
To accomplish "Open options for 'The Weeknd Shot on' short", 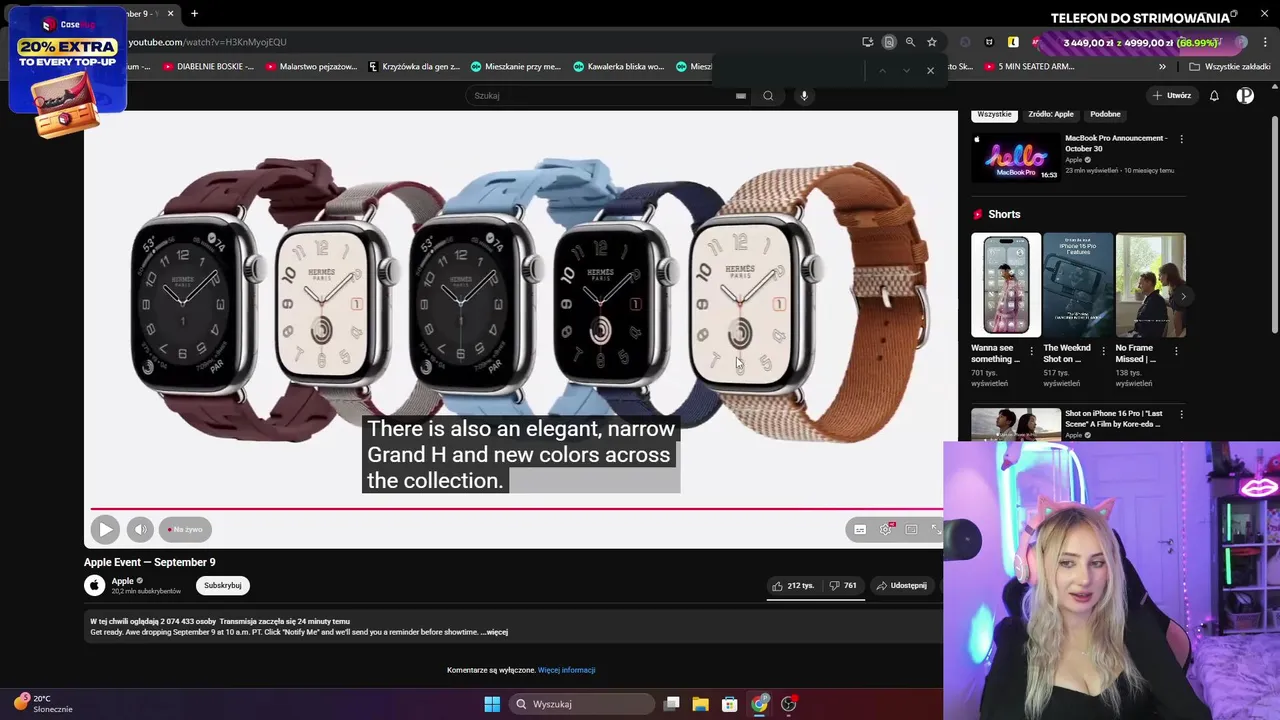I will coord(1103,351).
